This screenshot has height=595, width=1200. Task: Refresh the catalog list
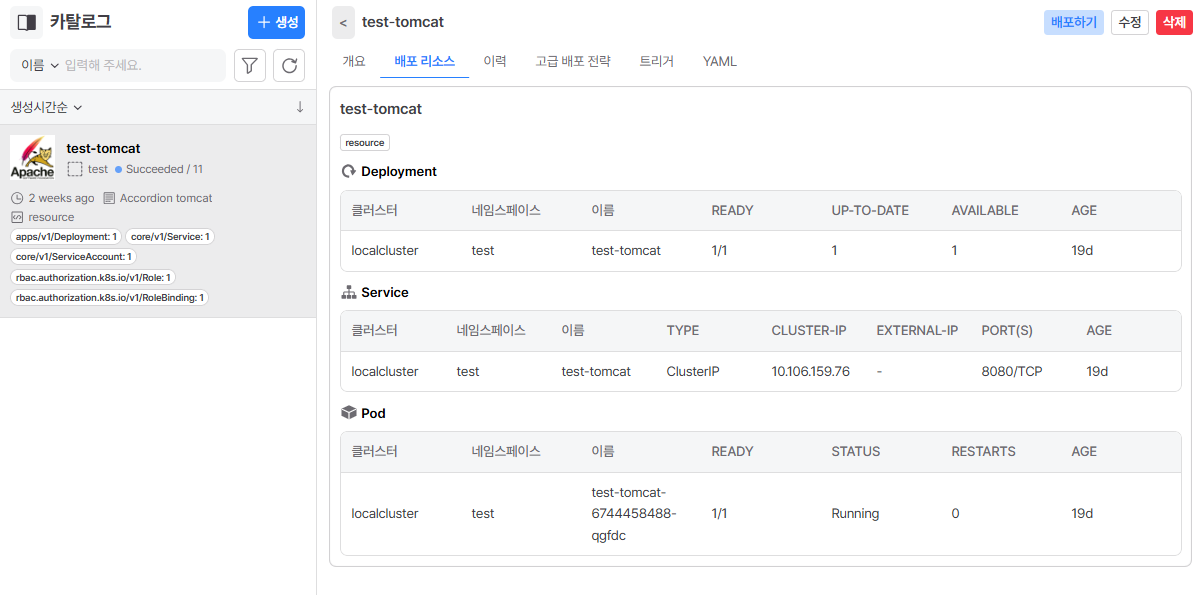coord(289,66)
